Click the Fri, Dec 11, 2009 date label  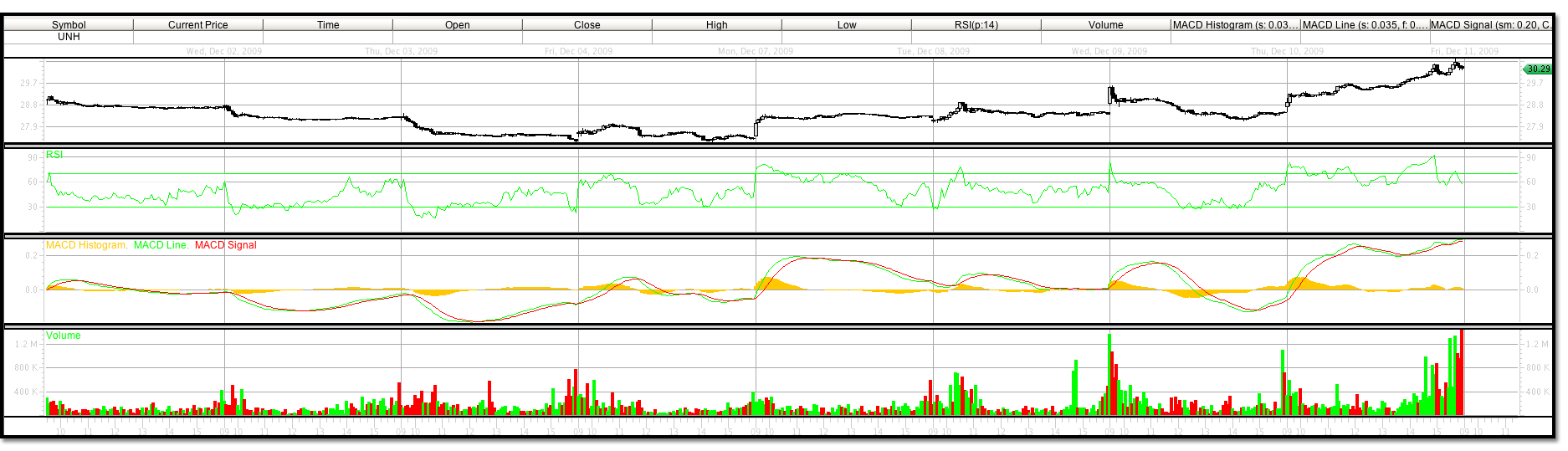tap(1464, 51)
